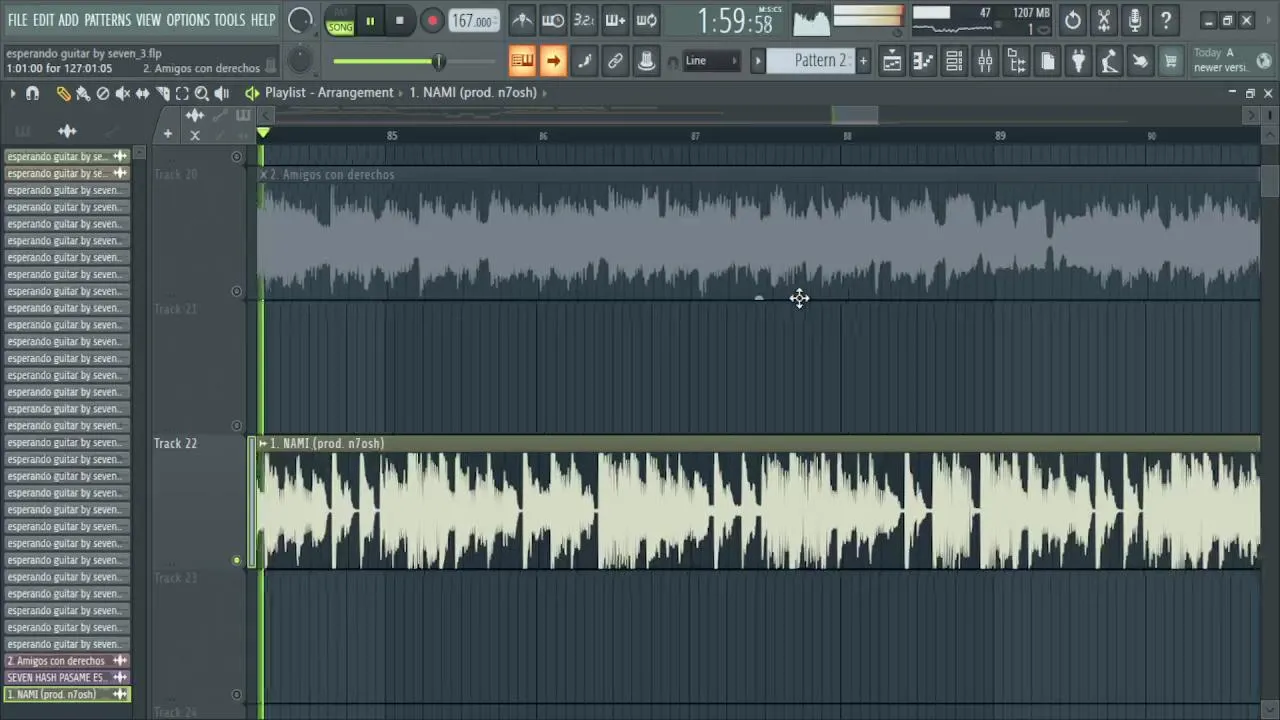The width and height of the screenshot is (1280, 720).
Task: Select the Slip tool in playlist toolbar
Action: (143, 93)
